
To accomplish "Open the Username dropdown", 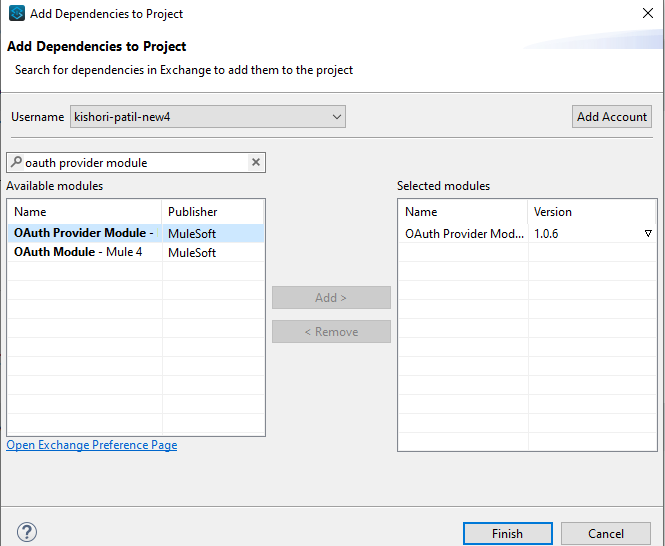I will (x=208, y=117).
